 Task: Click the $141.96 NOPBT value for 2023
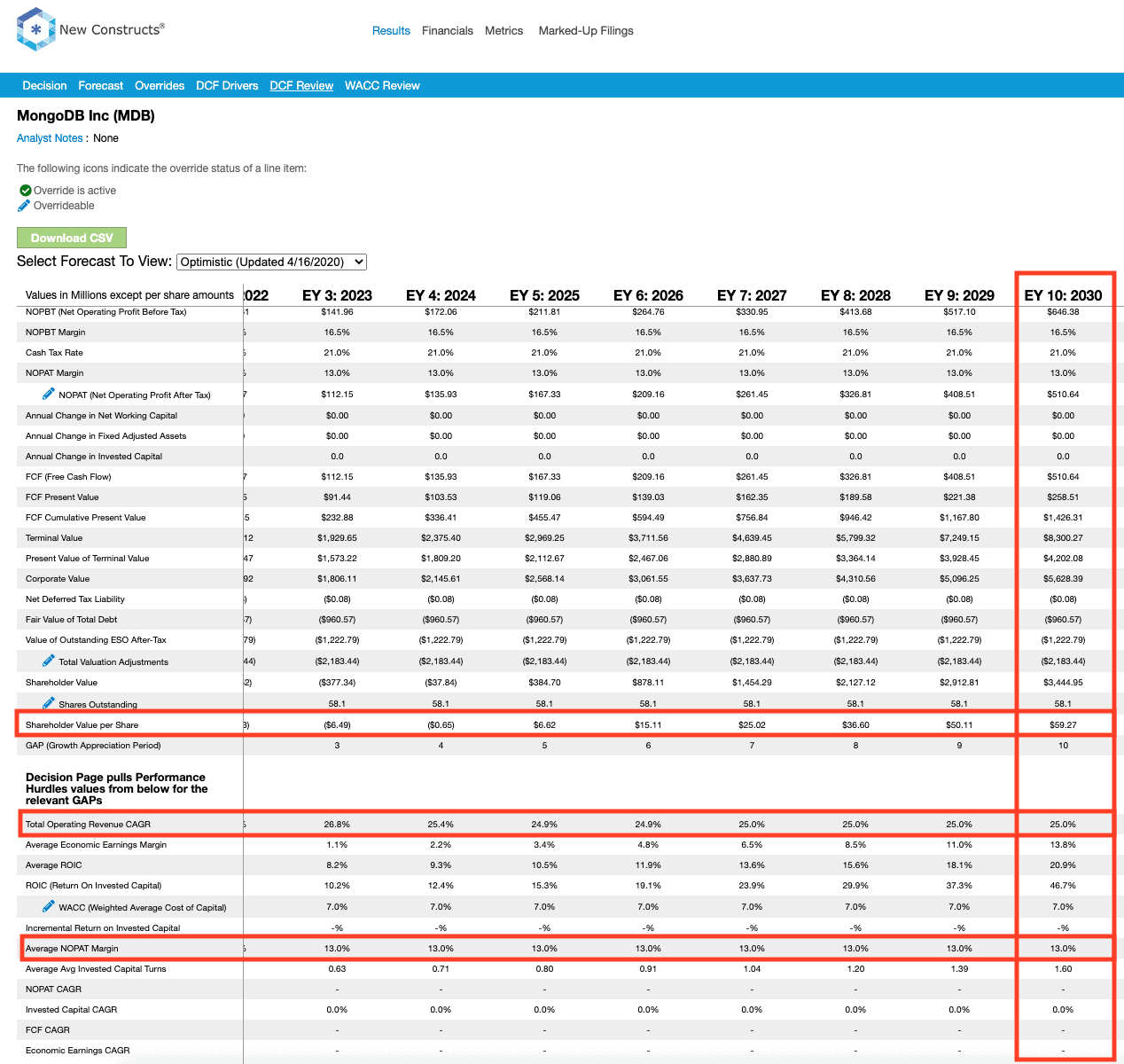pyautogui.click(x=337, y=312)
